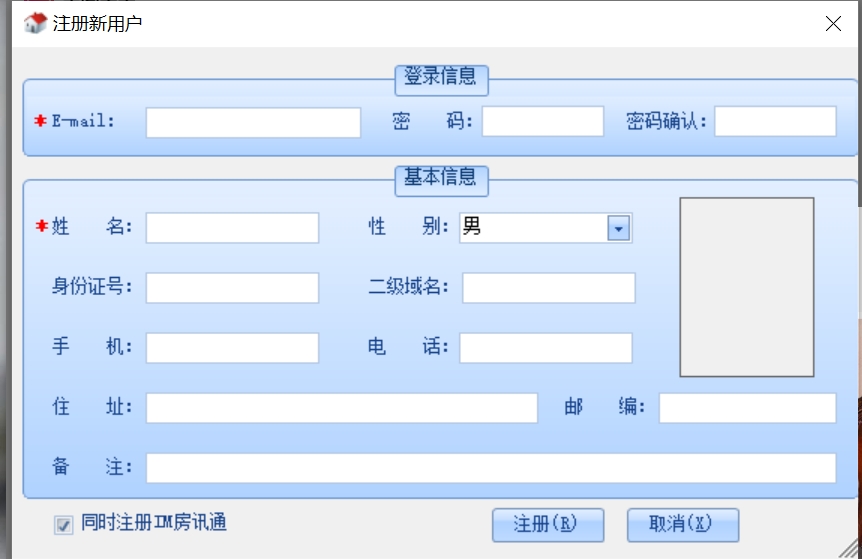Image resolution: width=862 pixels, height=559 pixels.
Task: Click the 取消(X) button
Action: pos(682,525)
